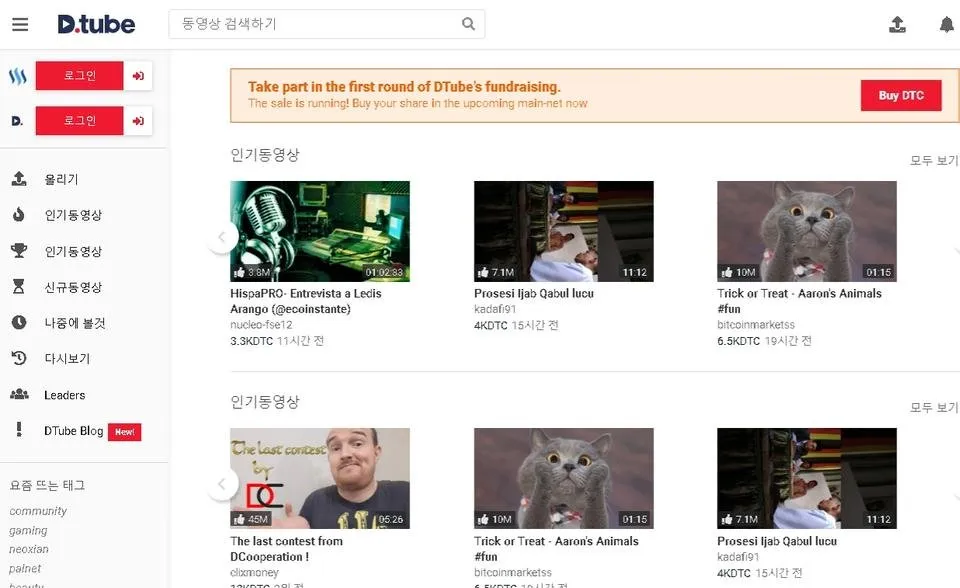Click the history icon beside 다시보기
The image size is (960, 588).
19,358
